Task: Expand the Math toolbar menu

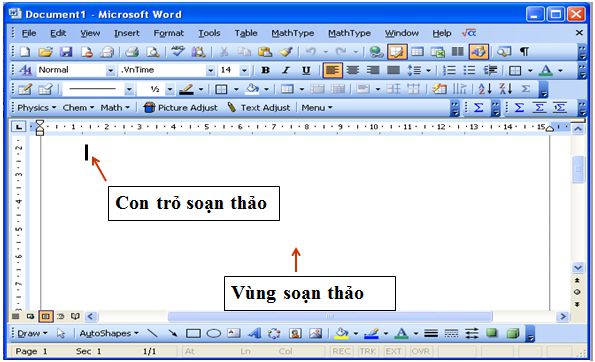Action: coord(115,108)
